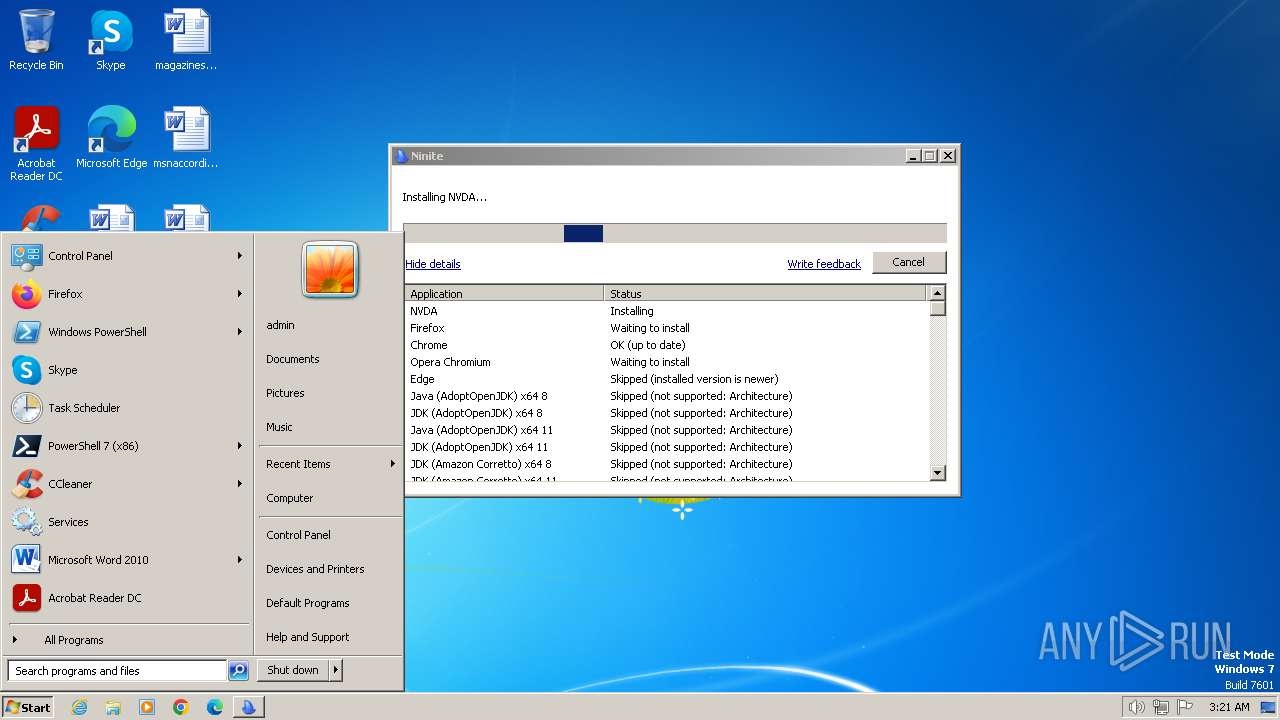This screenshot has width=1280, height=720.
Task: Expand Control Panel submenu arrow
Action: pyautogui.click(x=240, y=256)
